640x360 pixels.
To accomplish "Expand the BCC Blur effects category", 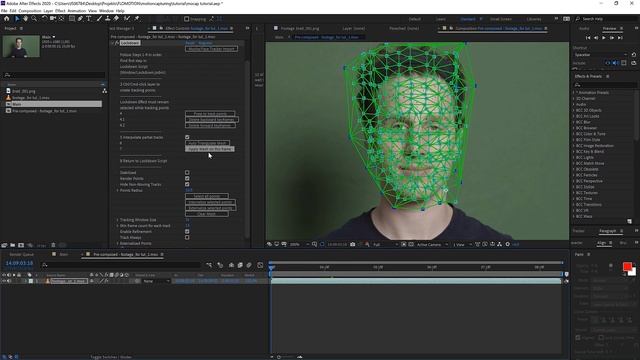I will [x=573, y=122].
